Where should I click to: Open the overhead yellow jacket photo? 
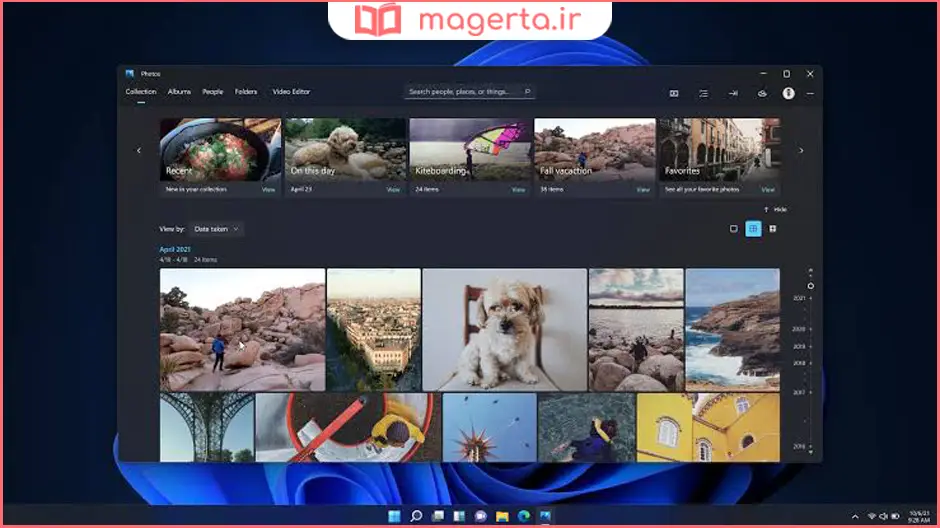coord(348,427)
